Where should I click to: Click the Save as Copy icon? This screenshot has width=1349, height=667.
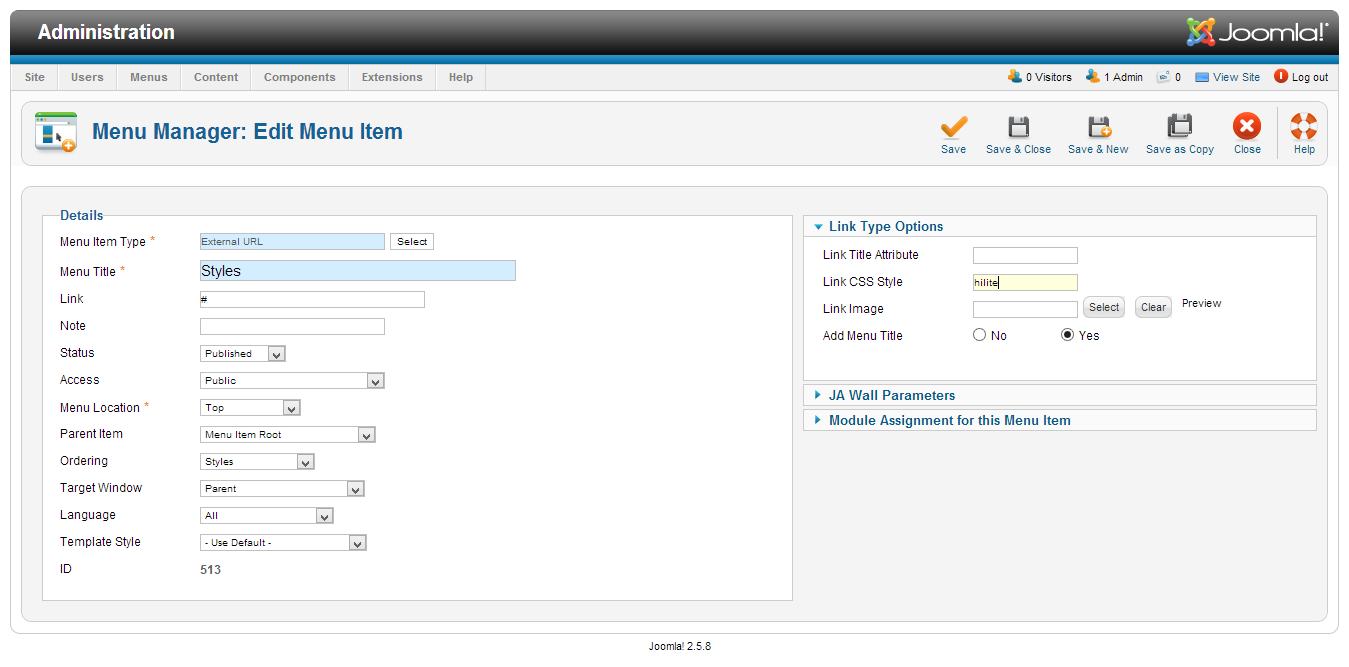[x=1180, y=127]
